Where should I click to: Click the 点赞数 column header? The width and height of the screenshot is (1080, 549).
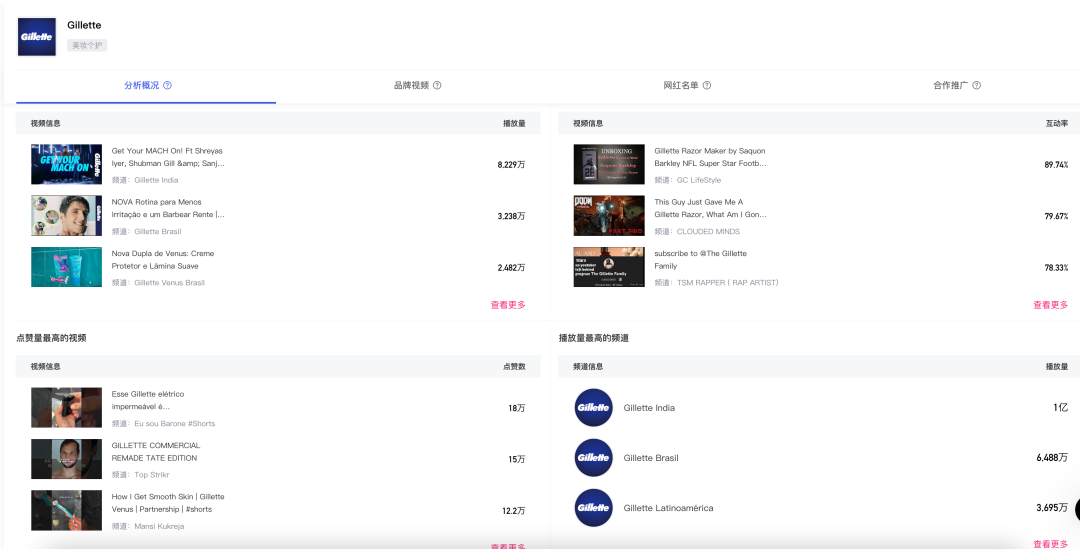[514, 366]
